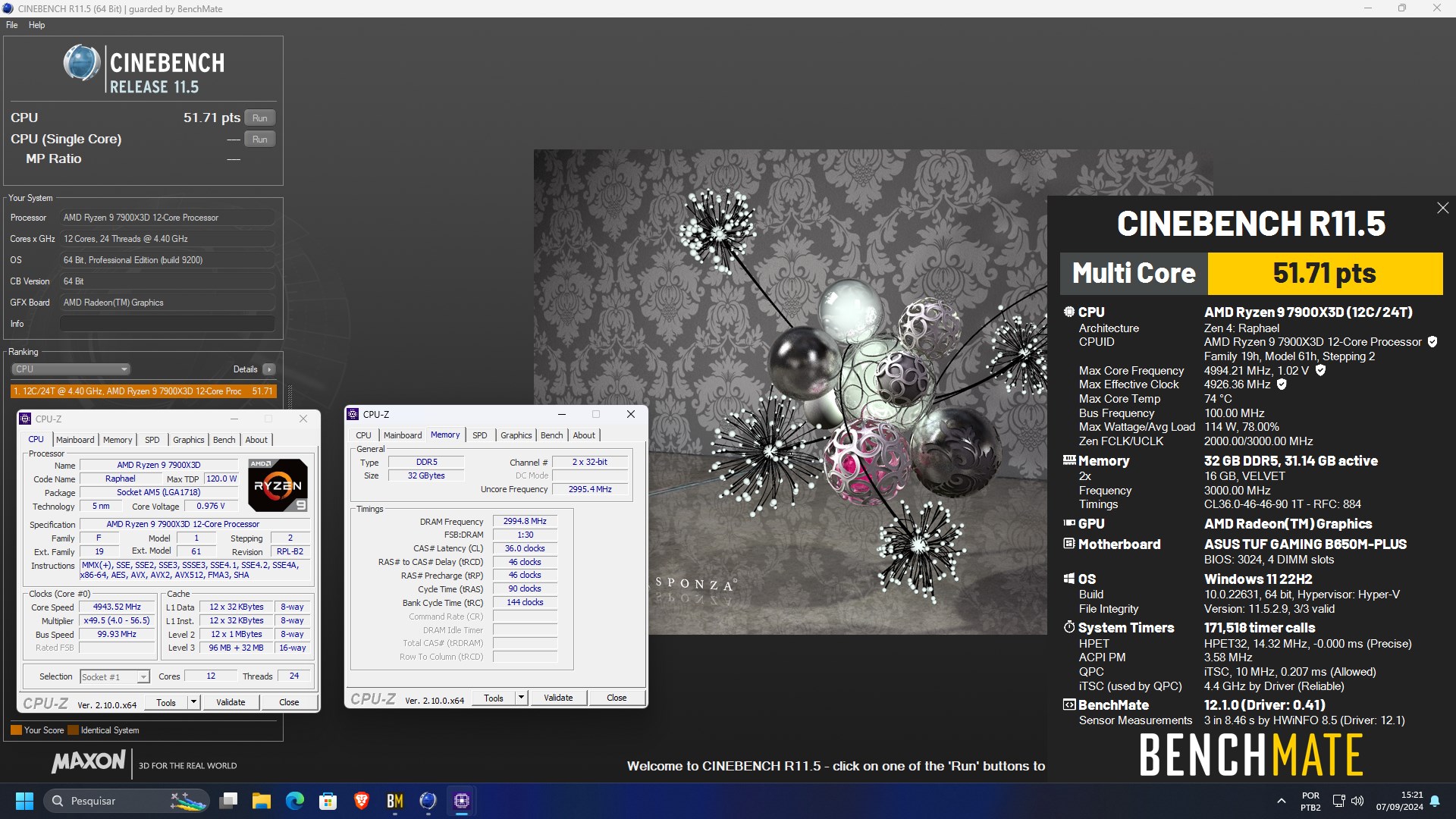Open Socket #1 selection dropdown
Screen dimensions: 1456x819
115,676
